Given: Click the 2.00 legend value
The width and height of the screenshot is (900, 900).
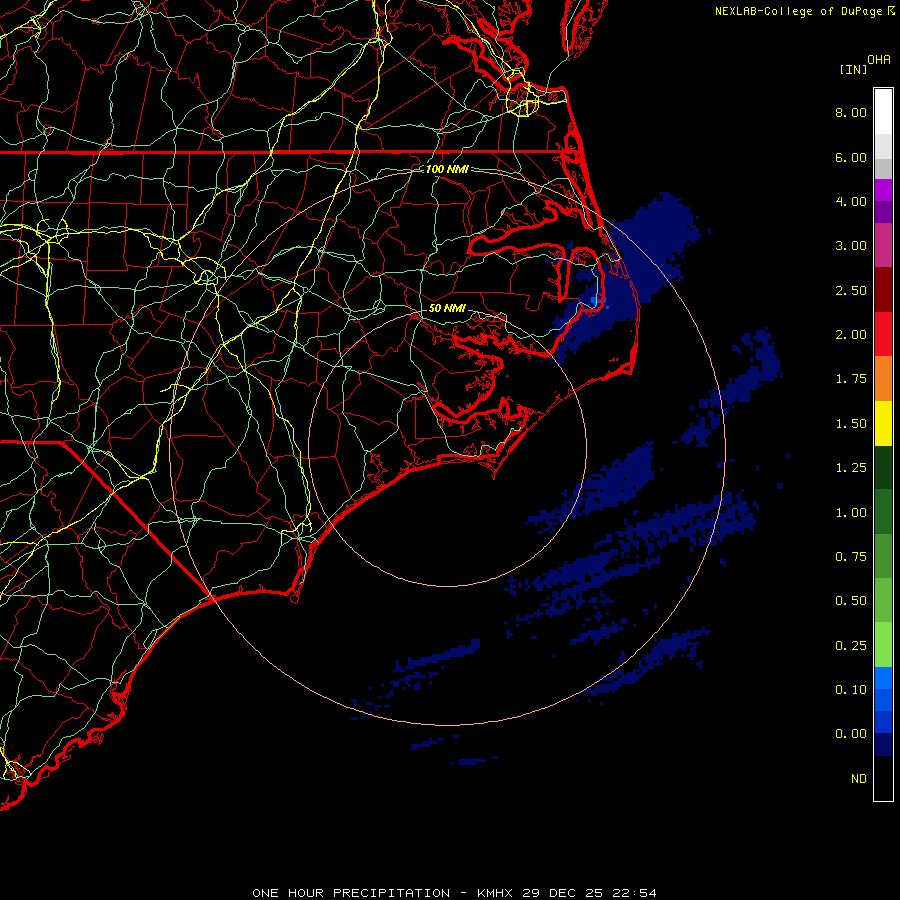Looking at the screenshot, I should 851,335.
